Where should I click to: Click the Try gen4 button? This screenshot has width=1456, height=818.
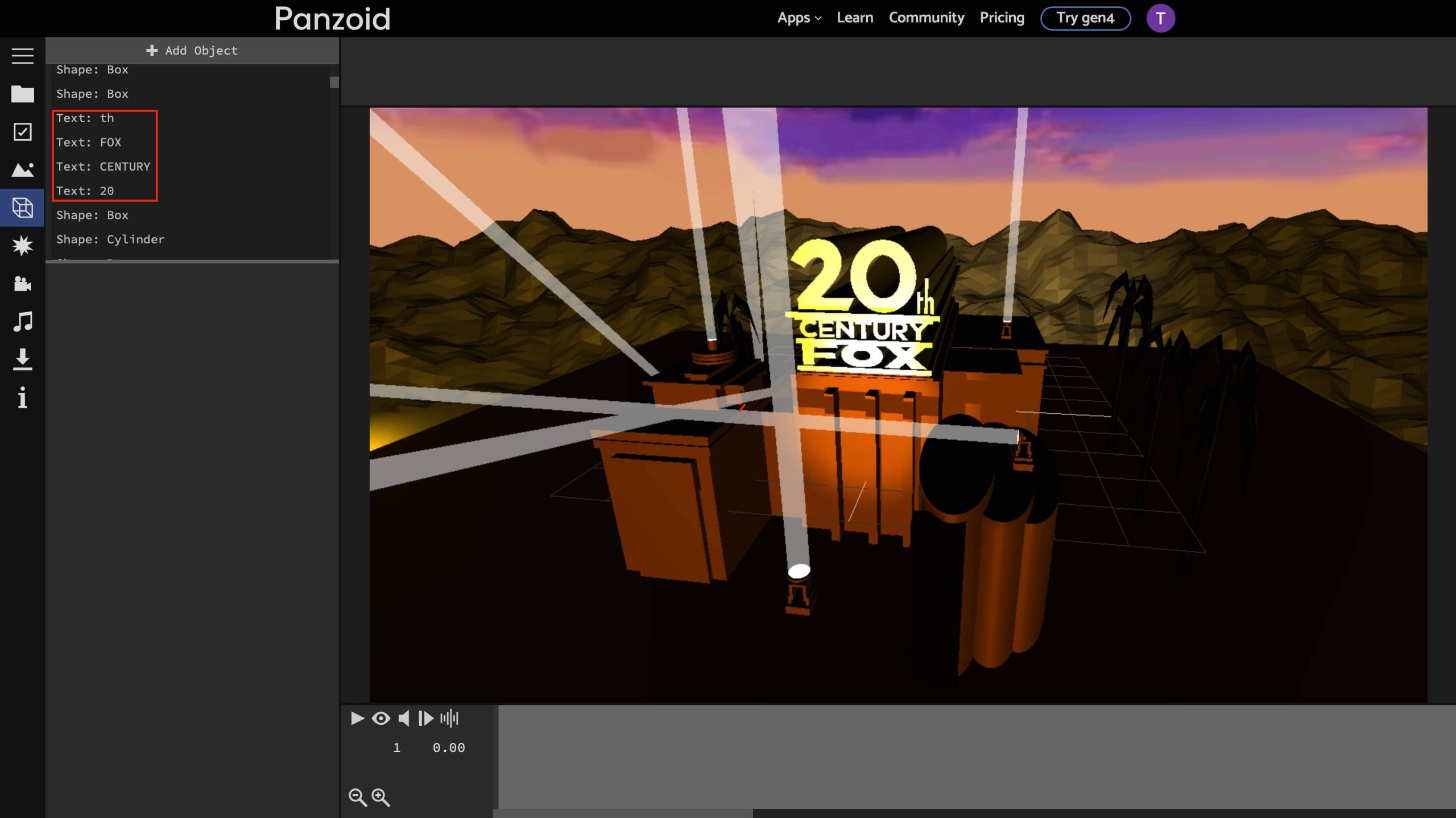1085,18
